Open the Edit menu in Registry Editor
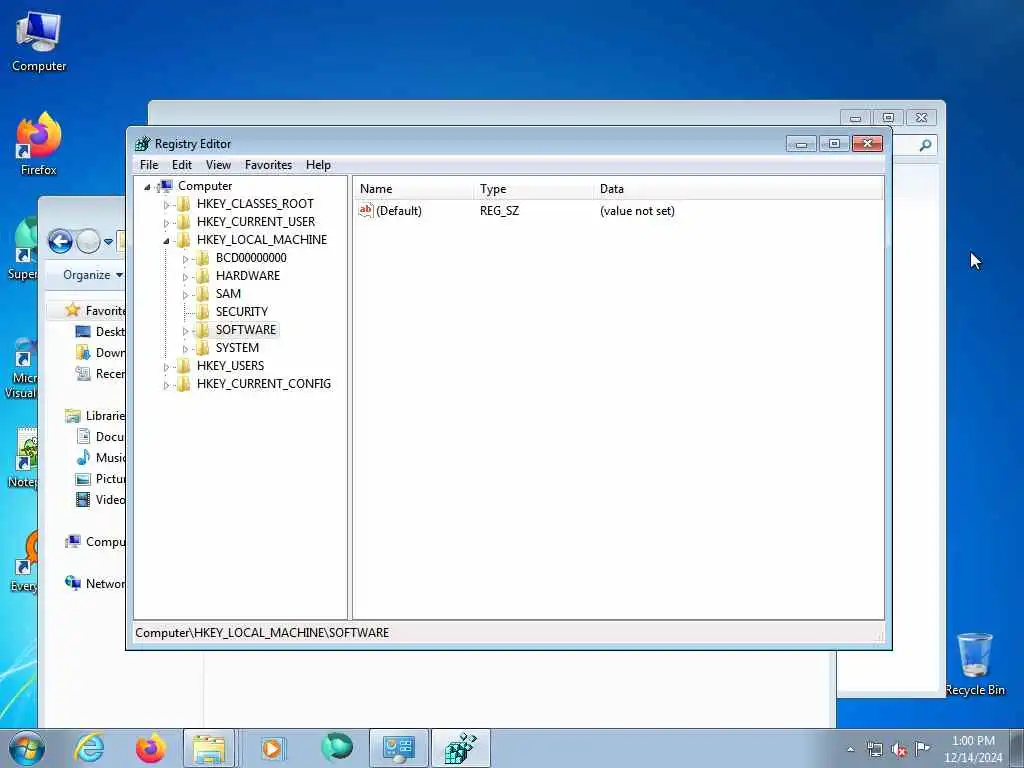Screen dimensions: 1024x768 tap(182, 165)
